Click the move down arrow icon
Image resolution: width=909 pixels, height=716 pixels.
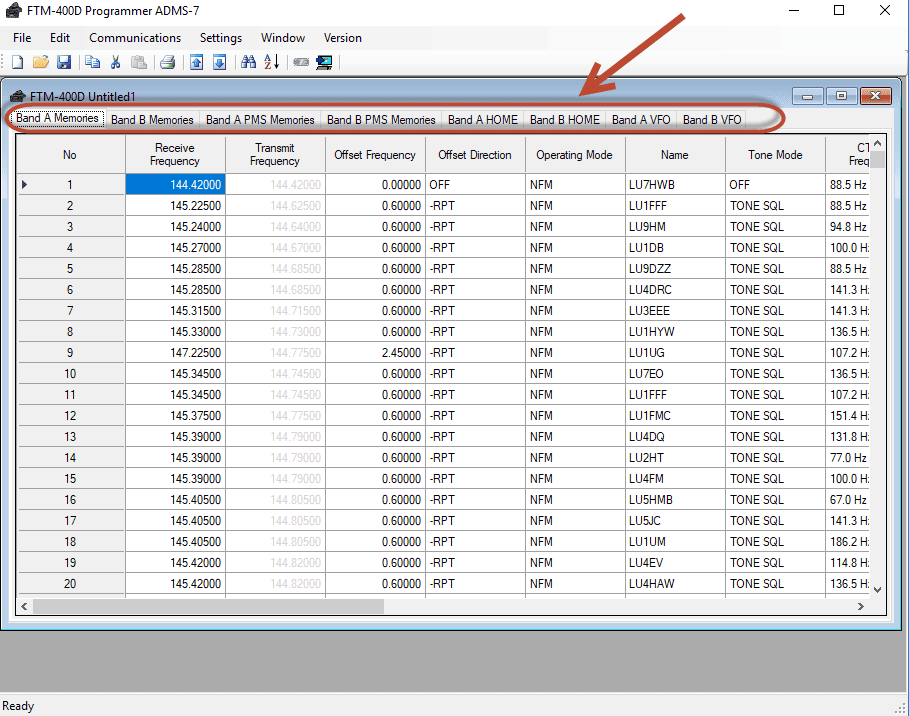tap(220, 62)
